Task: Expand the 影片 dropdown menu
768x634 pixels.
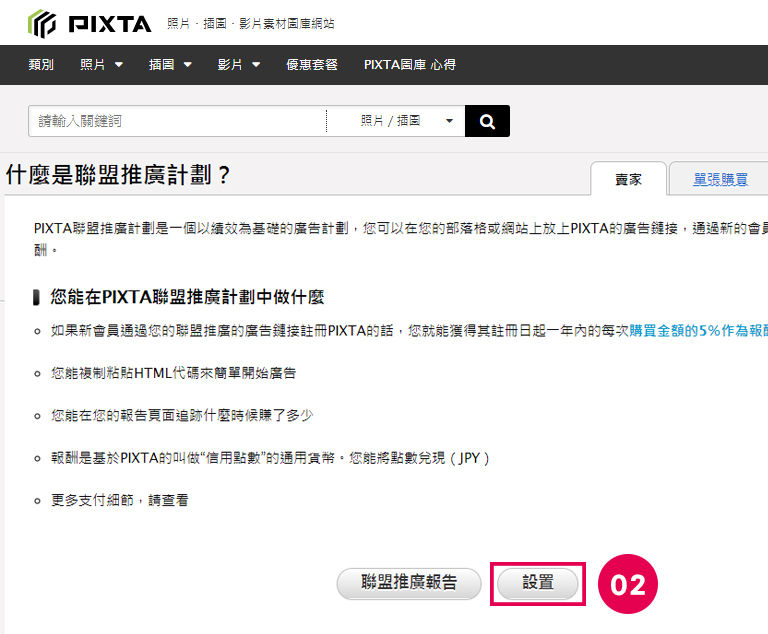Action: pyautogui.click(x=239, y=65)
